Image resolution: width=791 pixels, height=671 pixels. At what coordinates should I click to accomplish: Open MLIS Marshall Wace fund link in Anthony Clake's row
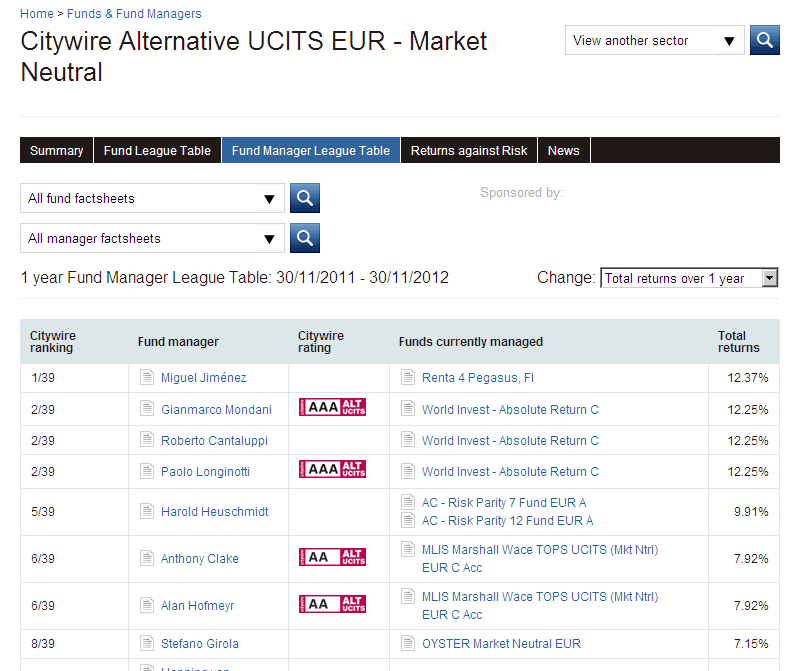click(540, 558)
